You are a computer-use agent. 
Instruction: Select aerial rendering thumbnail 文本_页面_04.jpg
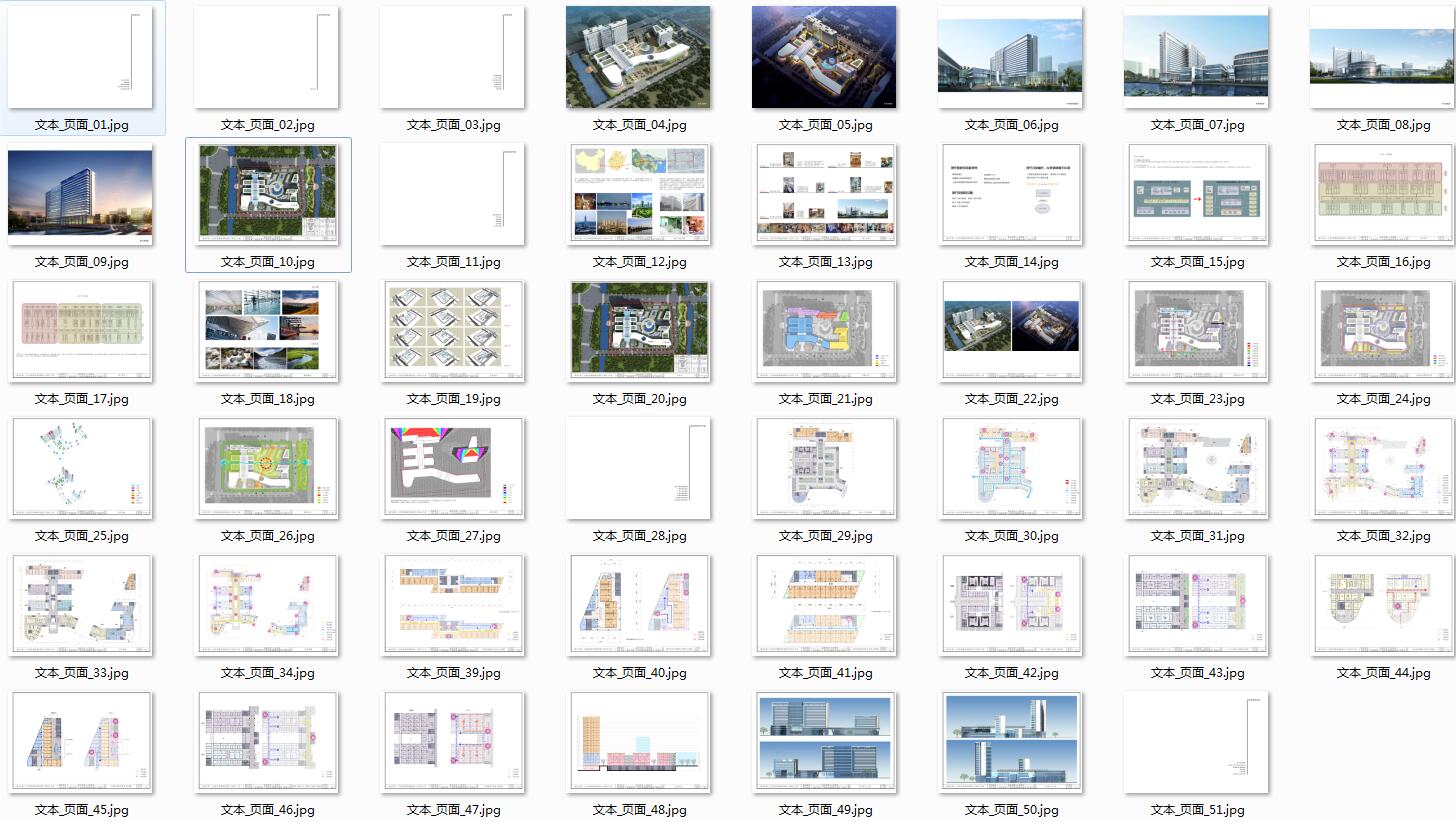point(638,58)
